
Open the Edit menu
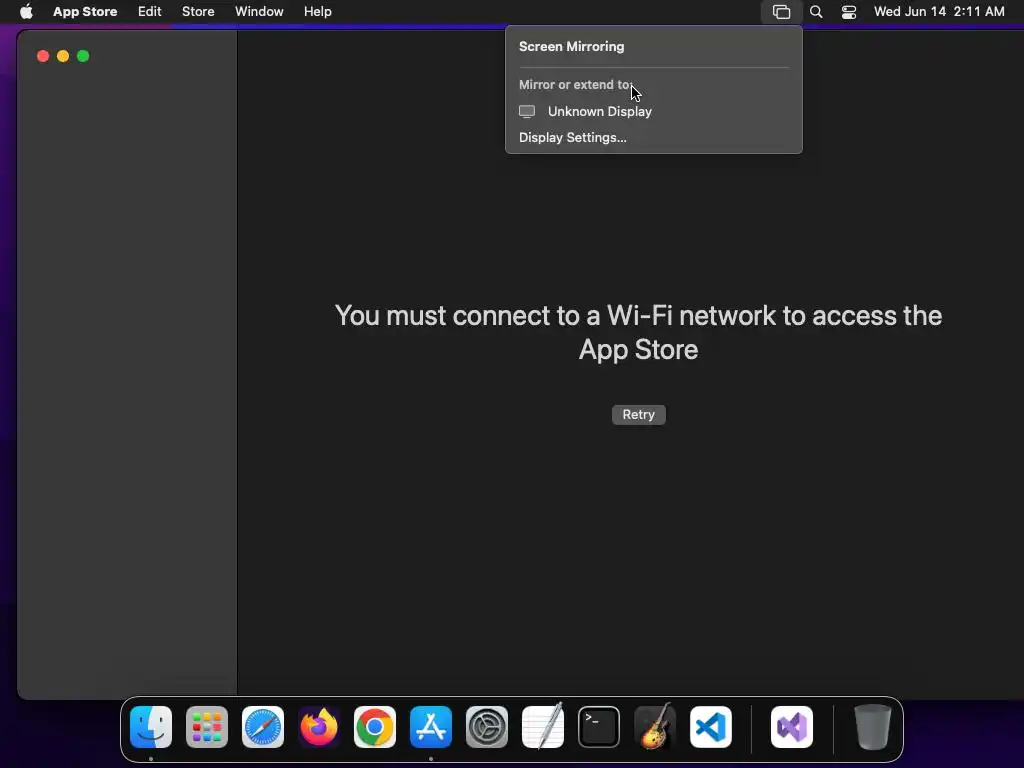(150, 11)
